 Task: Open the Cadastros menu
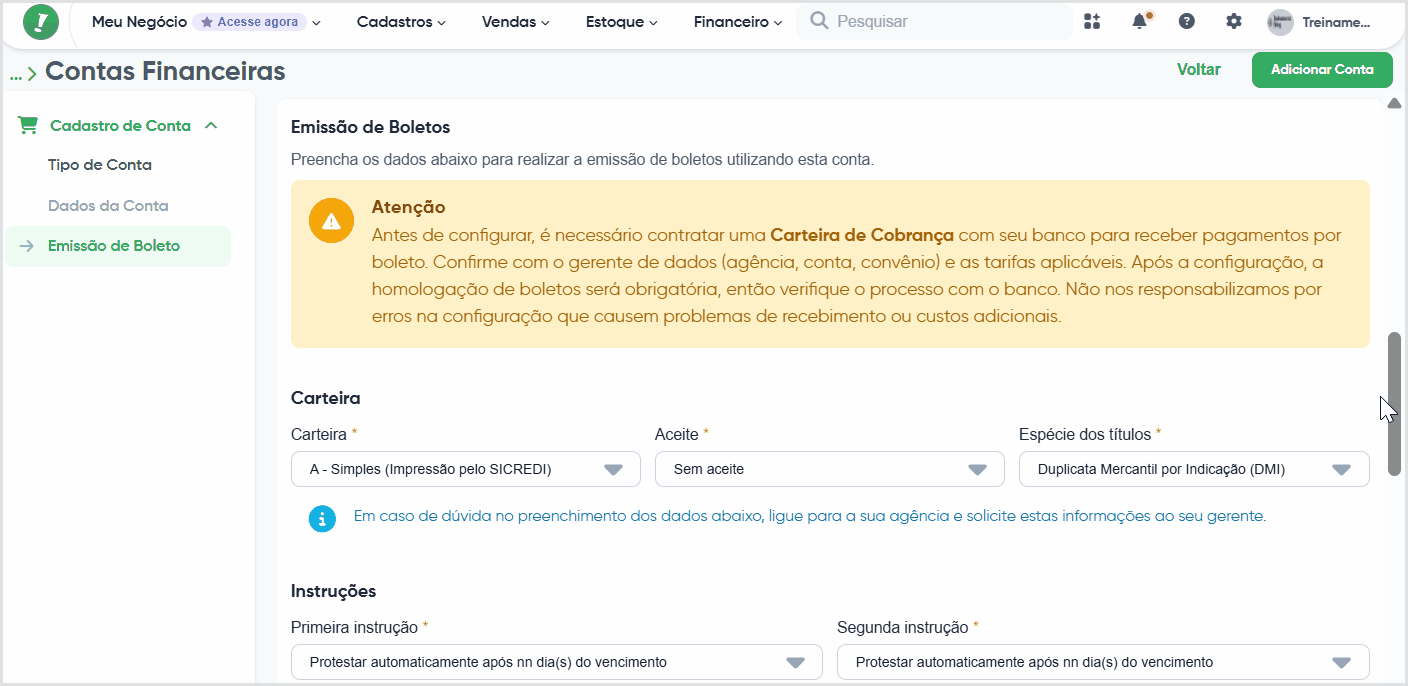(x=401, y=21)
